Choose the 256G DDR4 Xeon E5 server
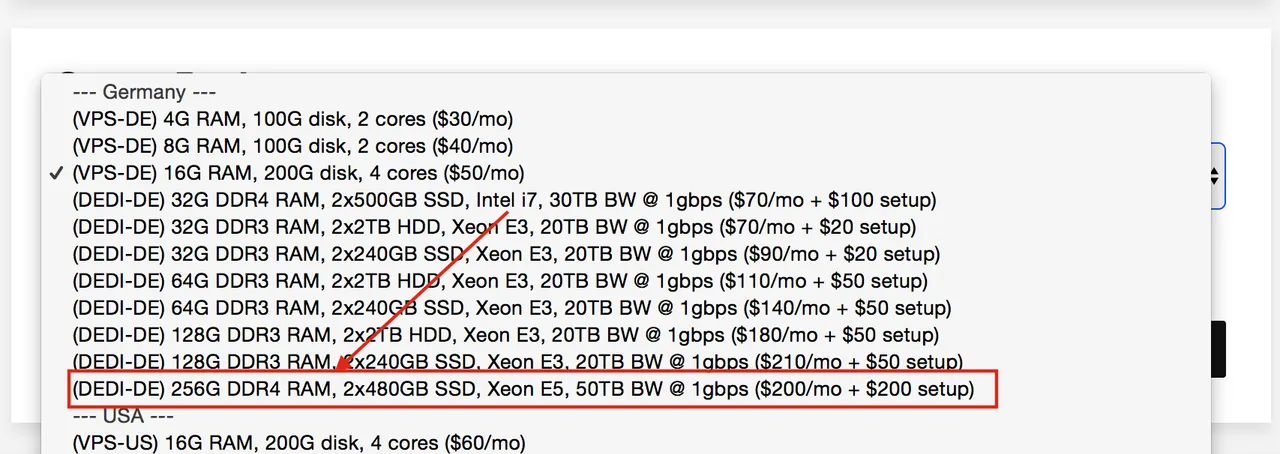The image size is (1280, 454). [x=523, y=388]
